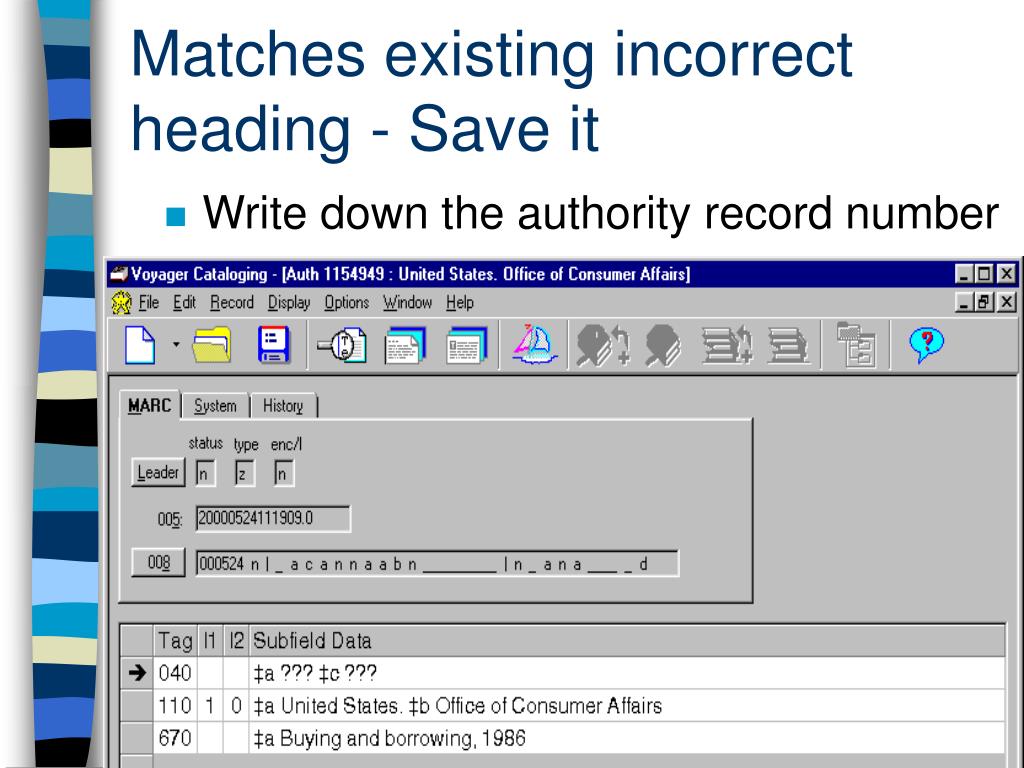This screenshot has height=768, width=1024.
Task: Click the Search magnifier toolbar icon
Action: click(x=342, y=345)
